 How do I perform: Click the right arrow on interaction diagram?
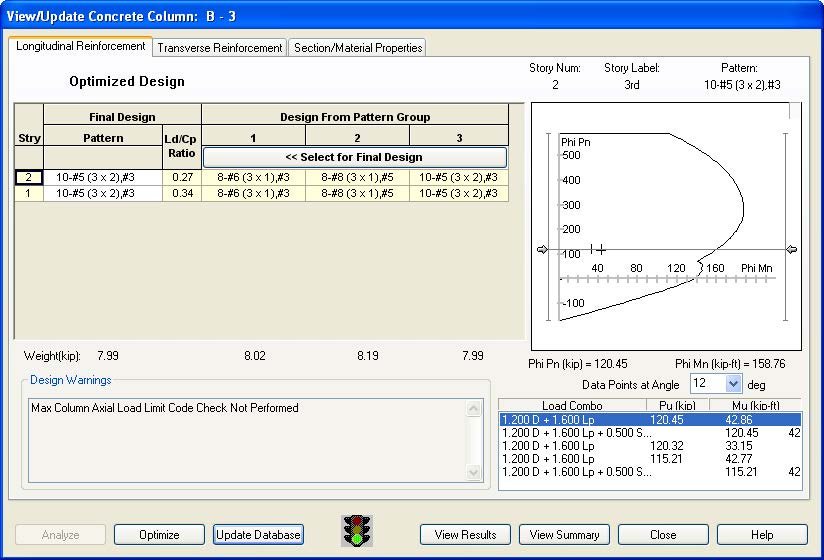pos(791,250)
